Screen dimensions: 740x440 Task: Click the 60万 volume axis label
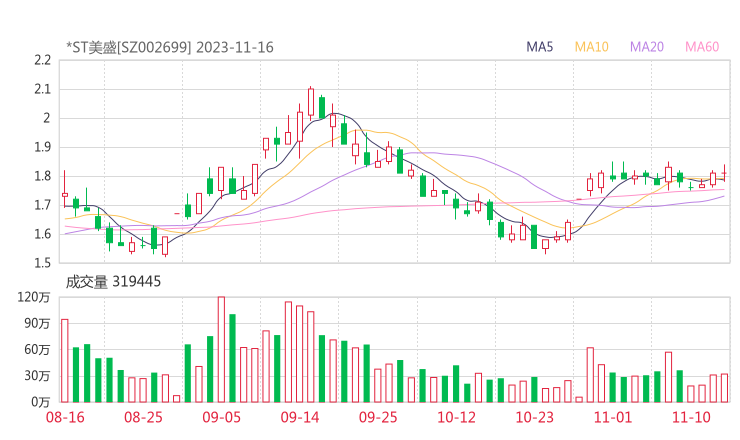click(37, 350)
